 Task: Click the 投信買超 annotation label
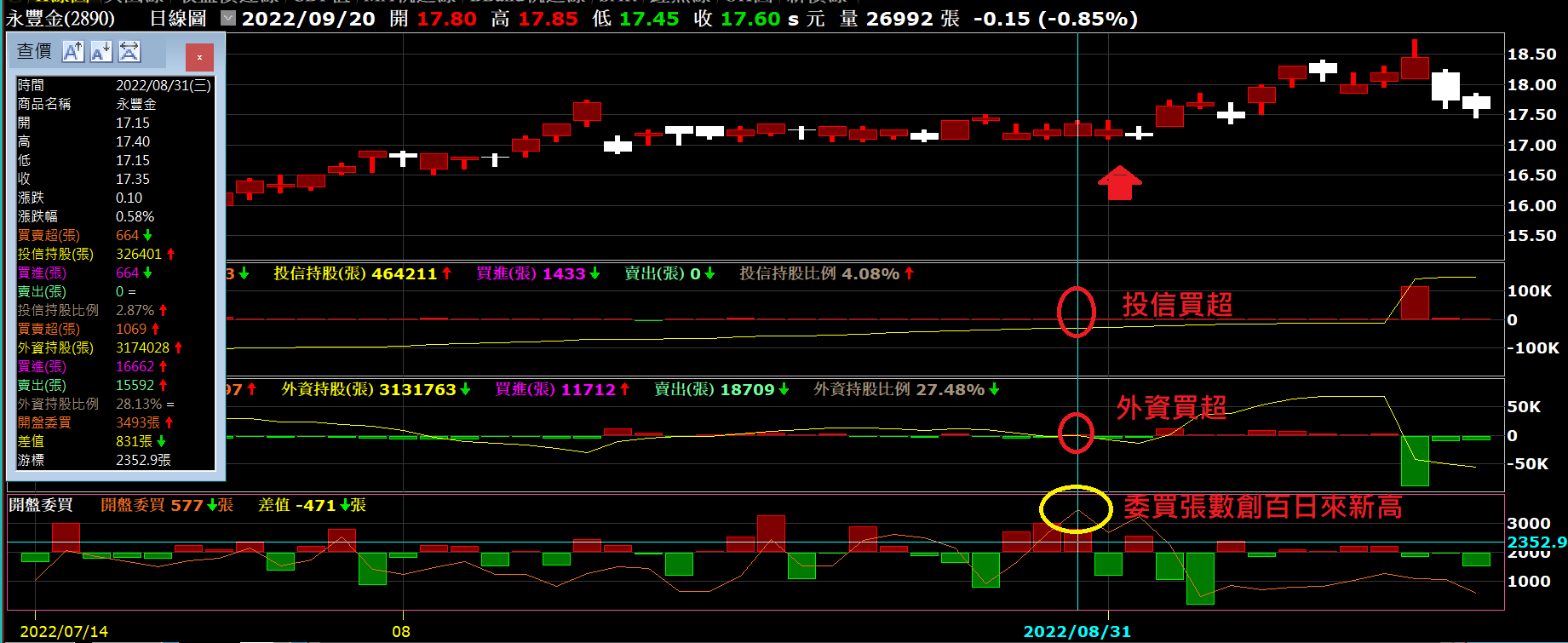point(1177,305)
